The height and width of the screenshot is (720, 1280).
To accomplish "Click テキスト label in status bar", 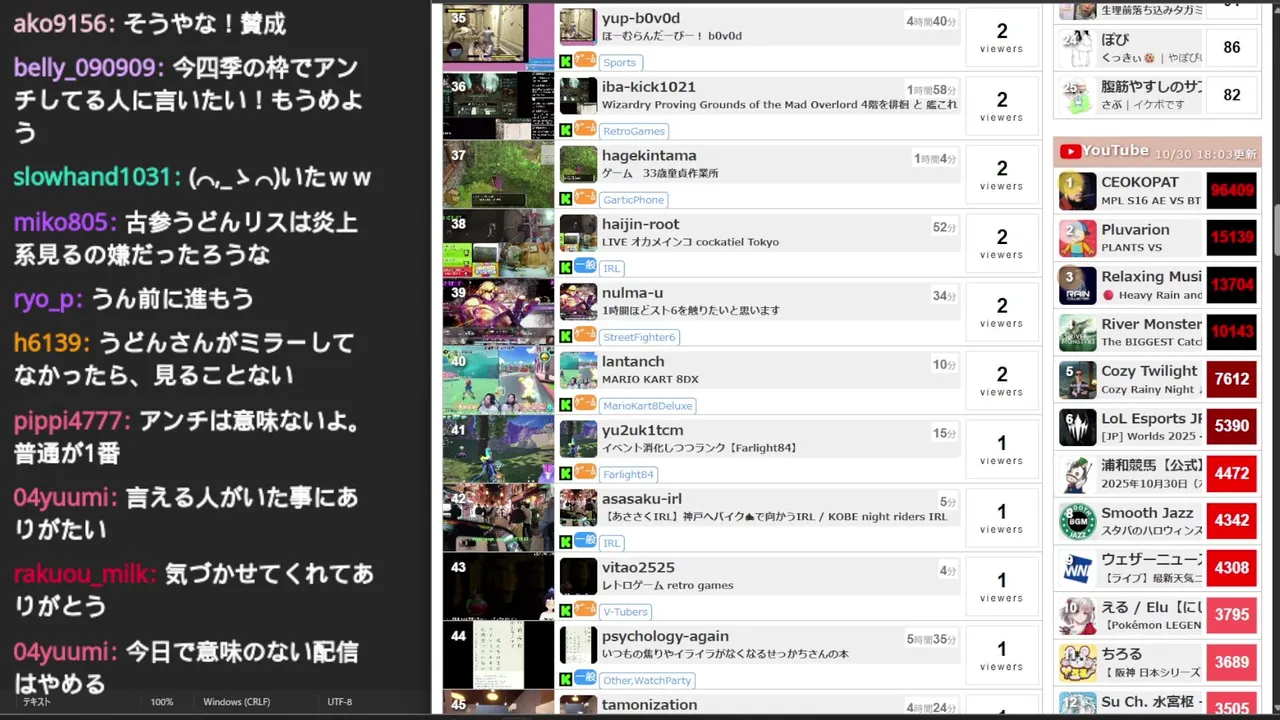I will pos(37,702).
